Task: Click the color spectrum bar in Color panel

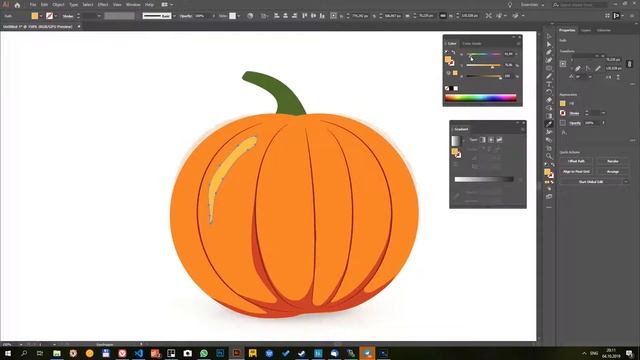Action: [x=481, y=98]
